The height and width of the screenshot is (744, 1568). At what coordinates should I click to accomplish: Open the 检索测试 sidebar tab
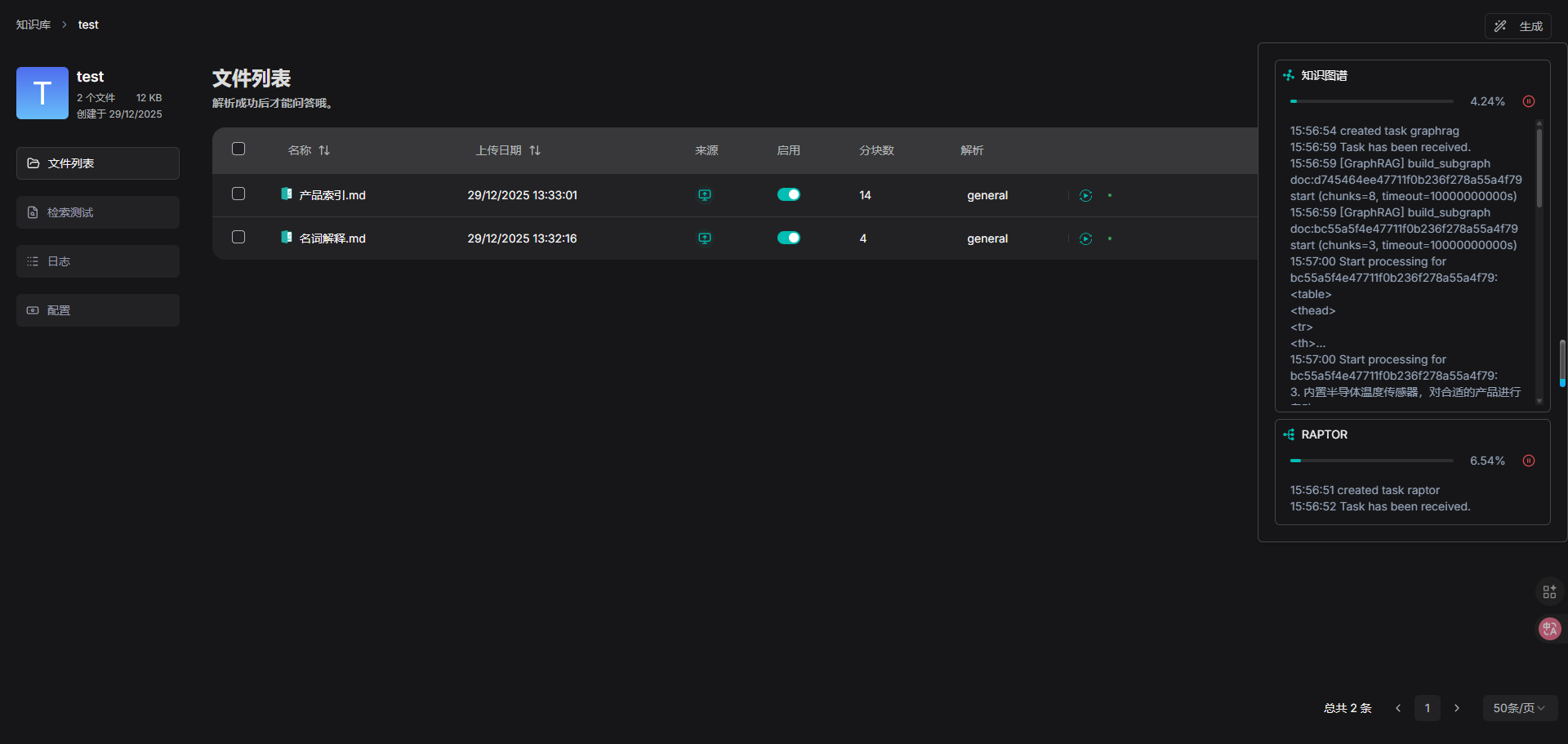[98, 212]
